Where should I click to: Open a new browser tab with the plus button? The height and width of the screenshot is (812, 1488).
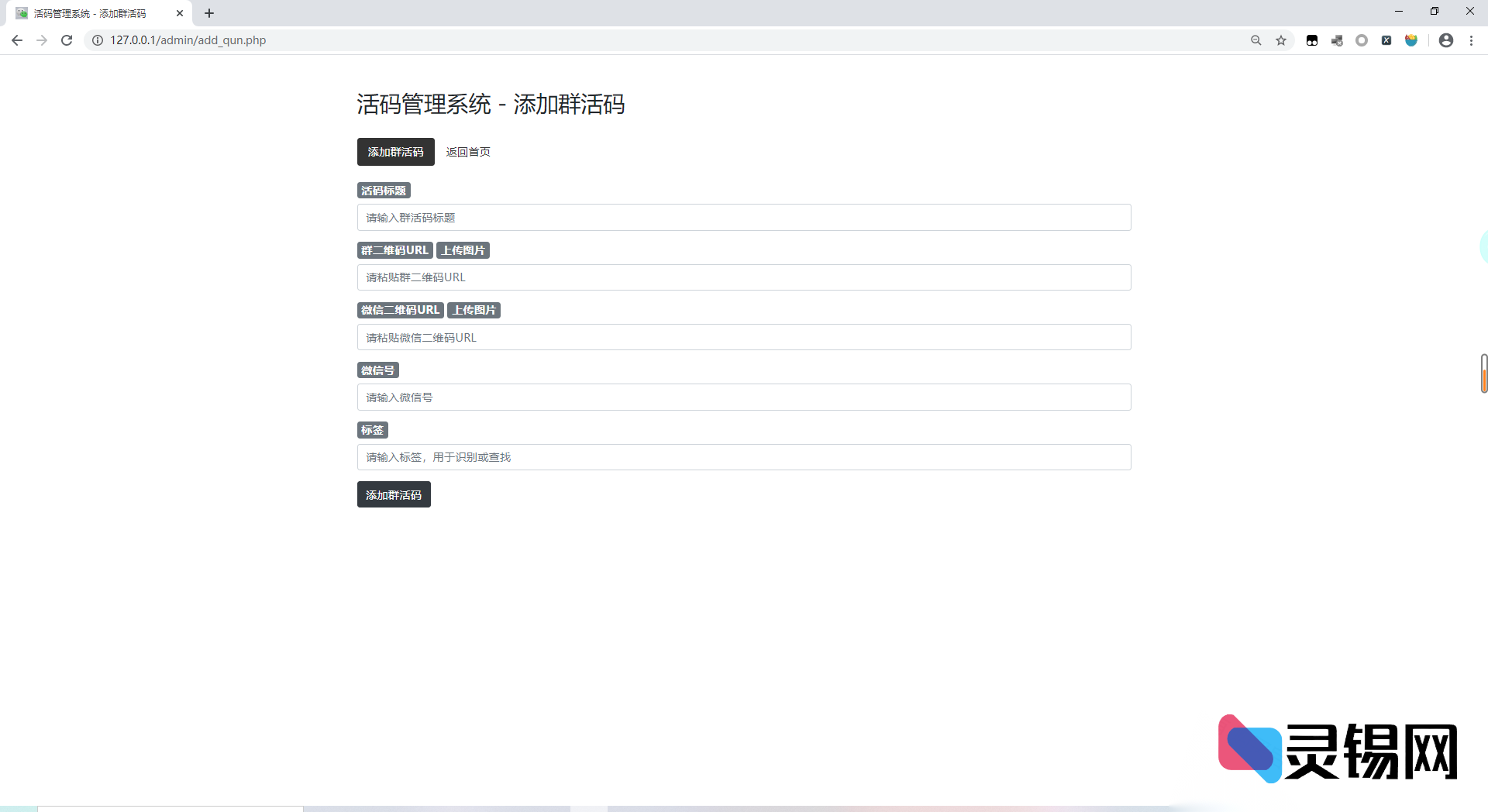pyautogui.click(x=208, y=13)
